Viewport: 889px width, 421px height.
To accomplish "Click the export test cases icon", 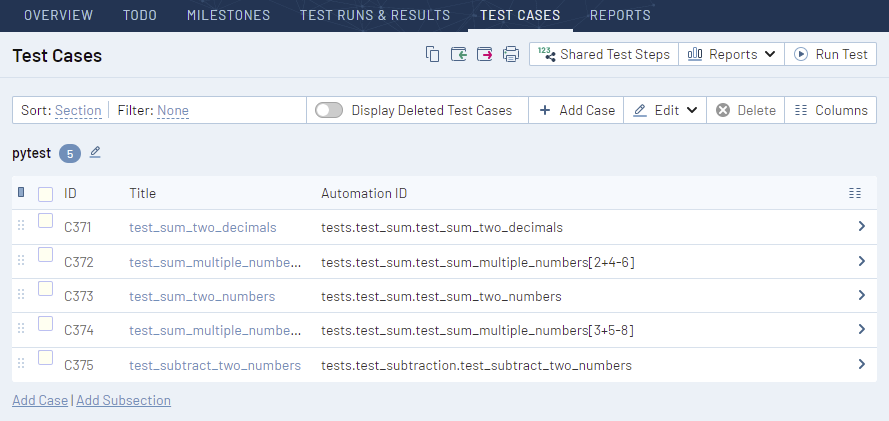I will pyautogui.click(x=485, y=54).
